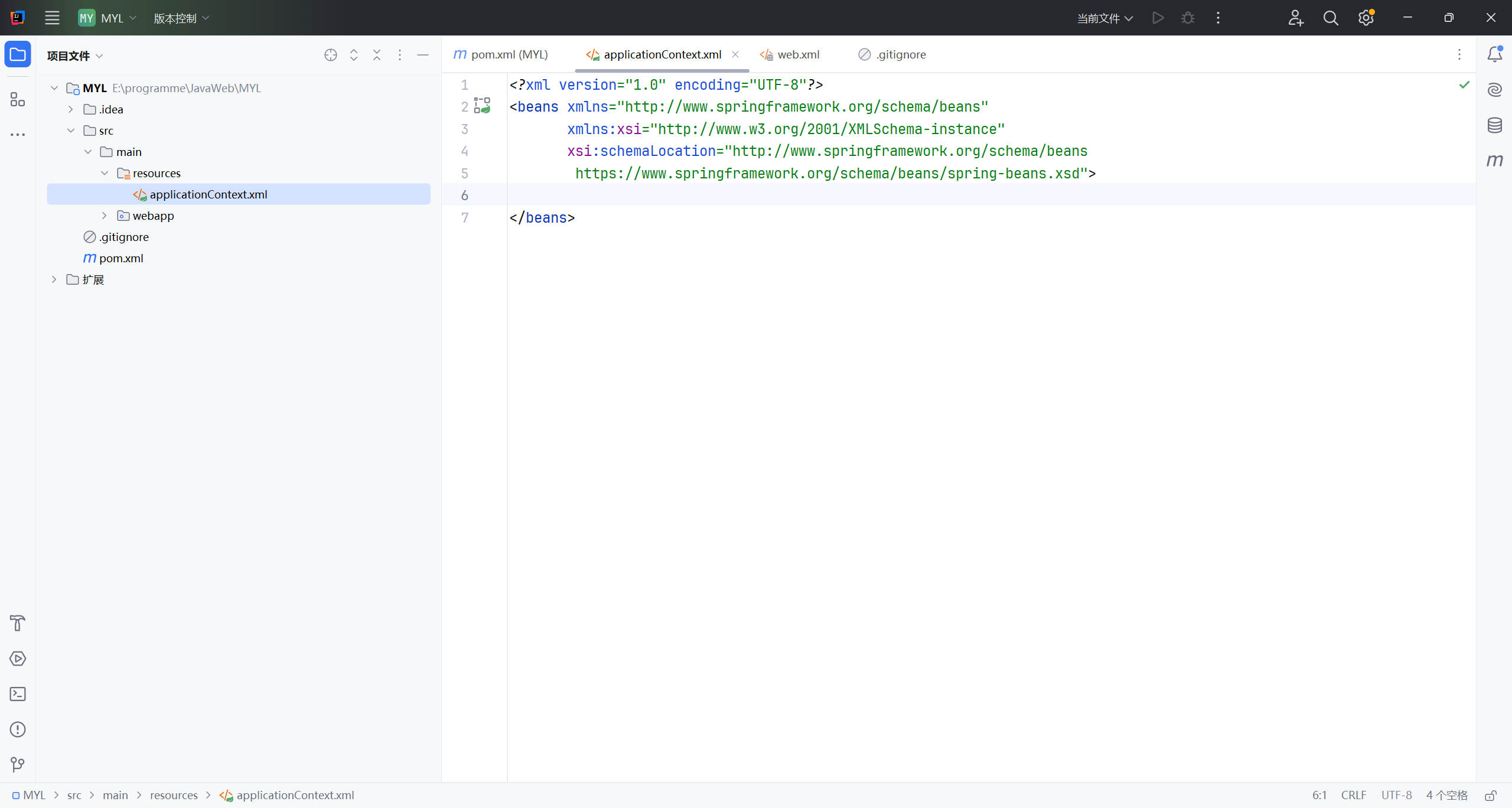Open the 项目文件 view dropdown

75,56
